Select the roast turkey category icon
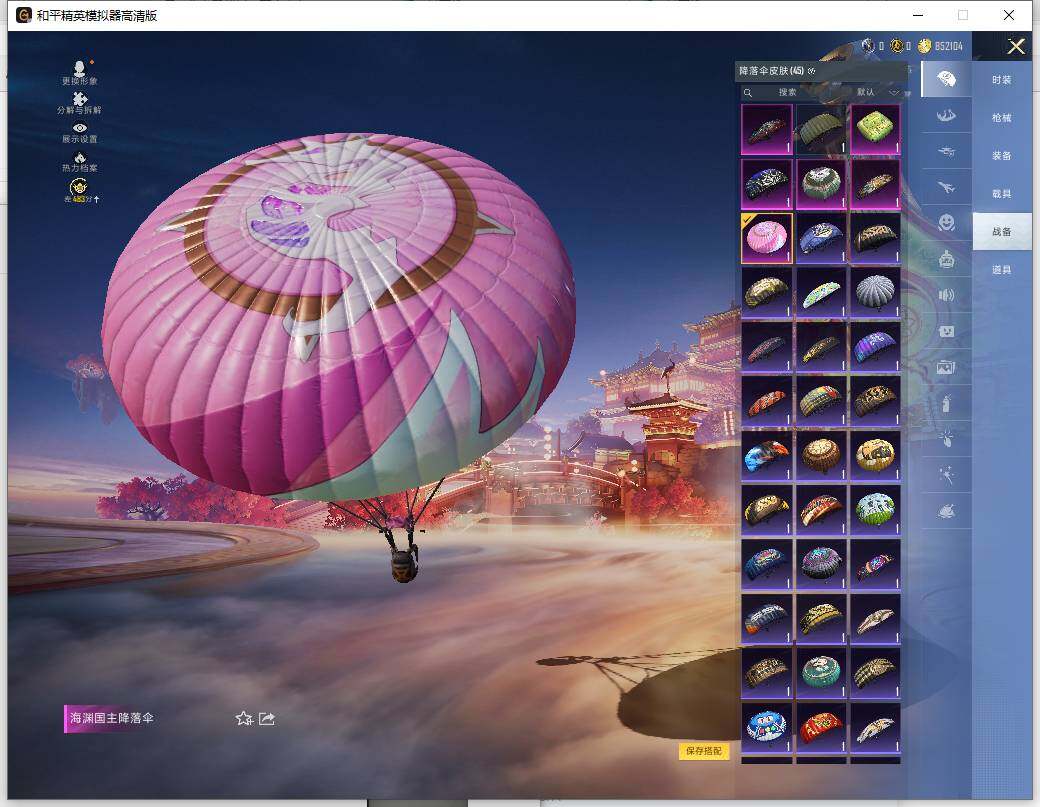Viewport: 1040px width, 807px height. coord(946,511)
